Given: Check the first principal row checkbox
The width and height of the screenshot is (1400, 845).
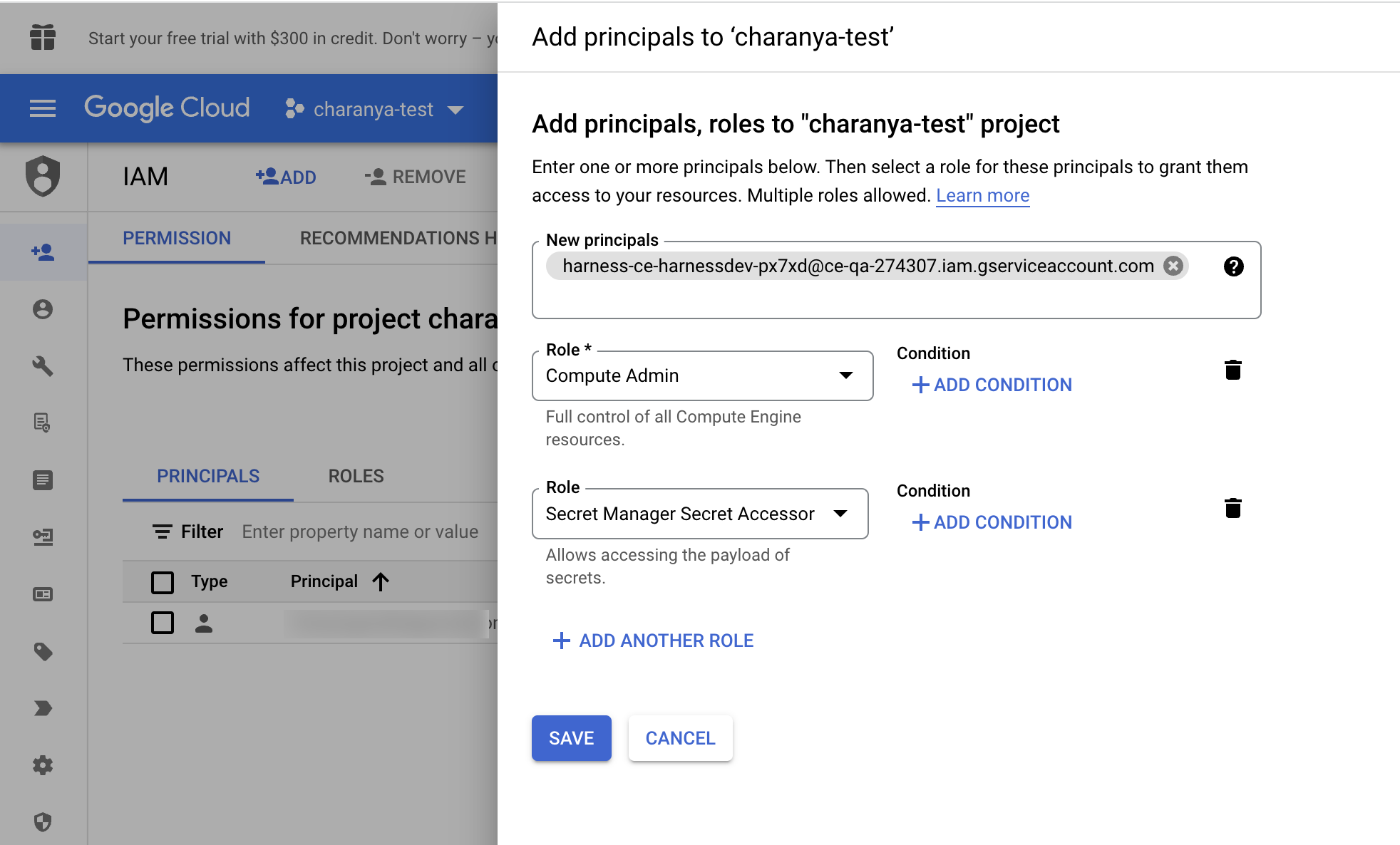Looking at the screenshot, I should point(163,623).
